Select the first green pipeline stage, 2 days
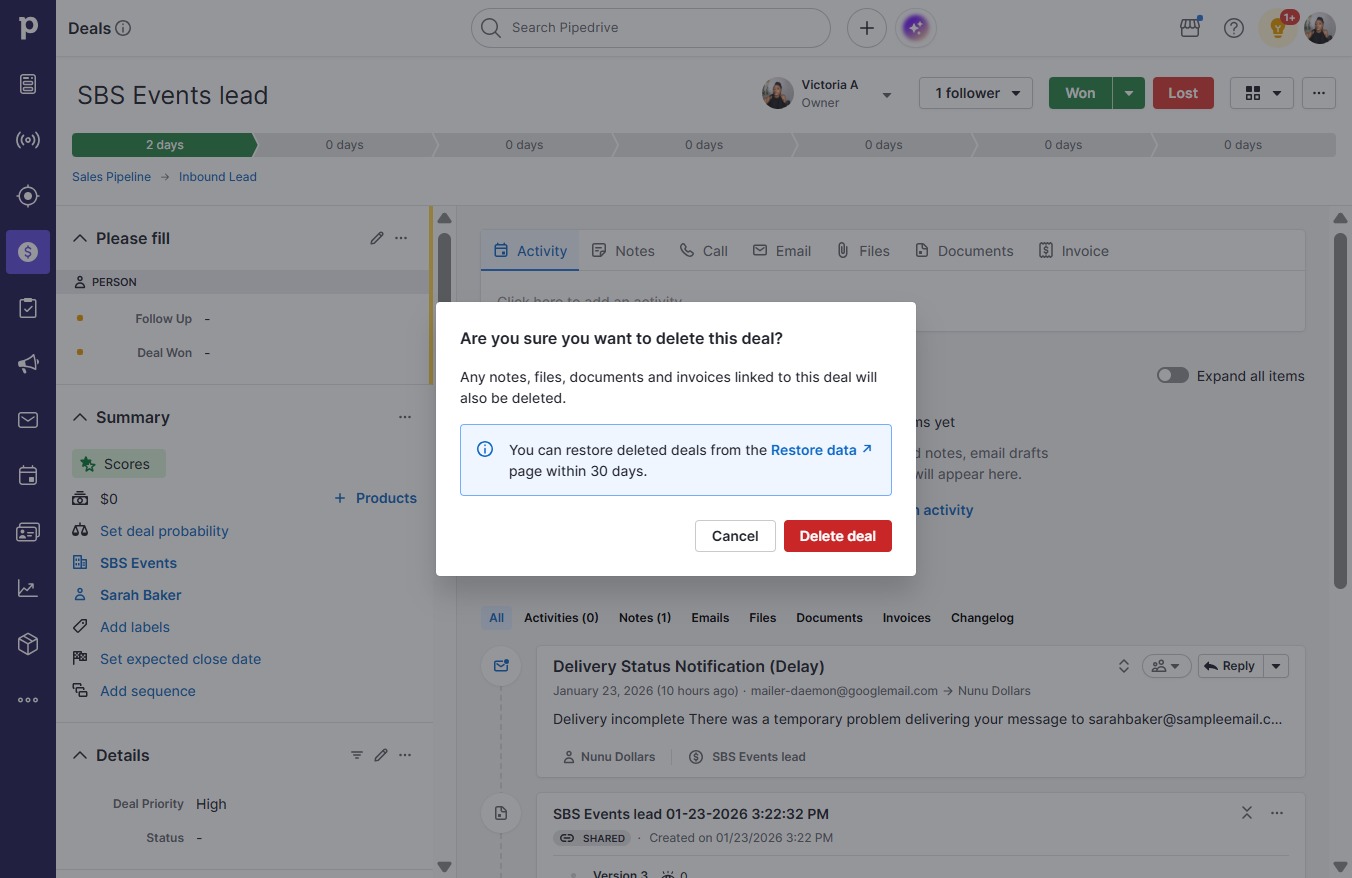The image size is (1352, 878). [164, 145]
